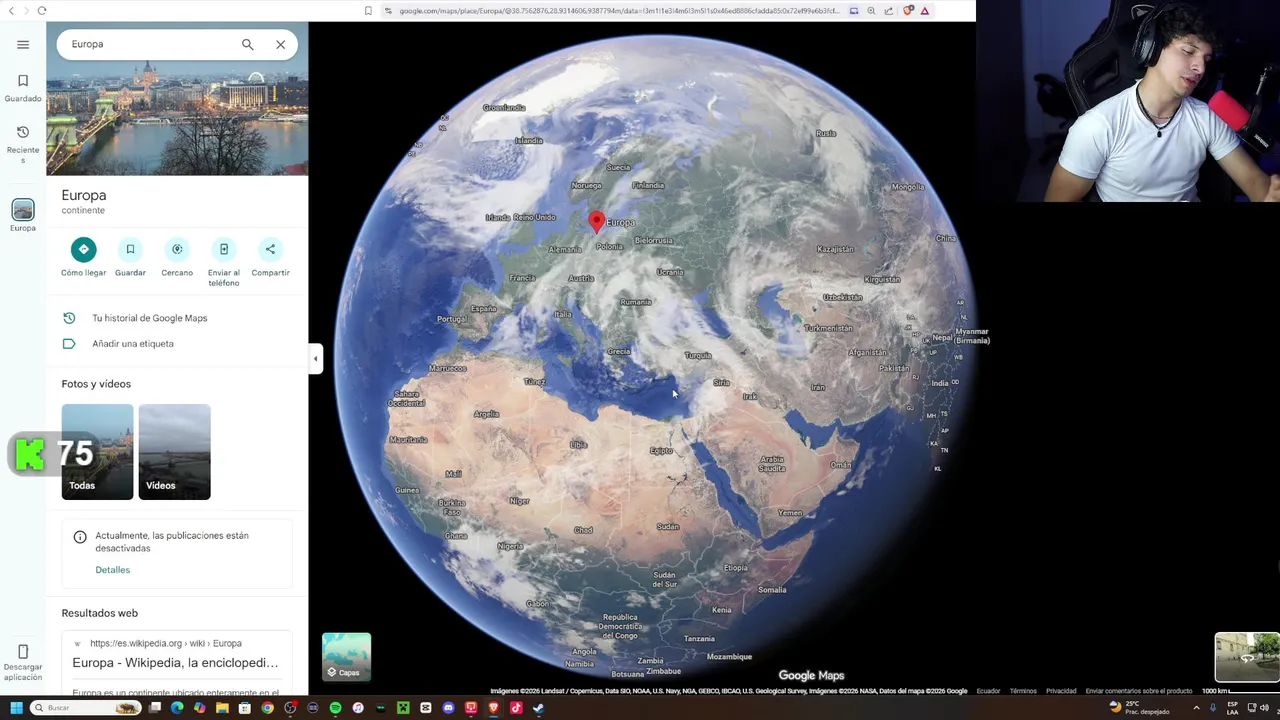Collapse the side panel arrow
The image size is (1280, 720).
click(x=316, y=358)
